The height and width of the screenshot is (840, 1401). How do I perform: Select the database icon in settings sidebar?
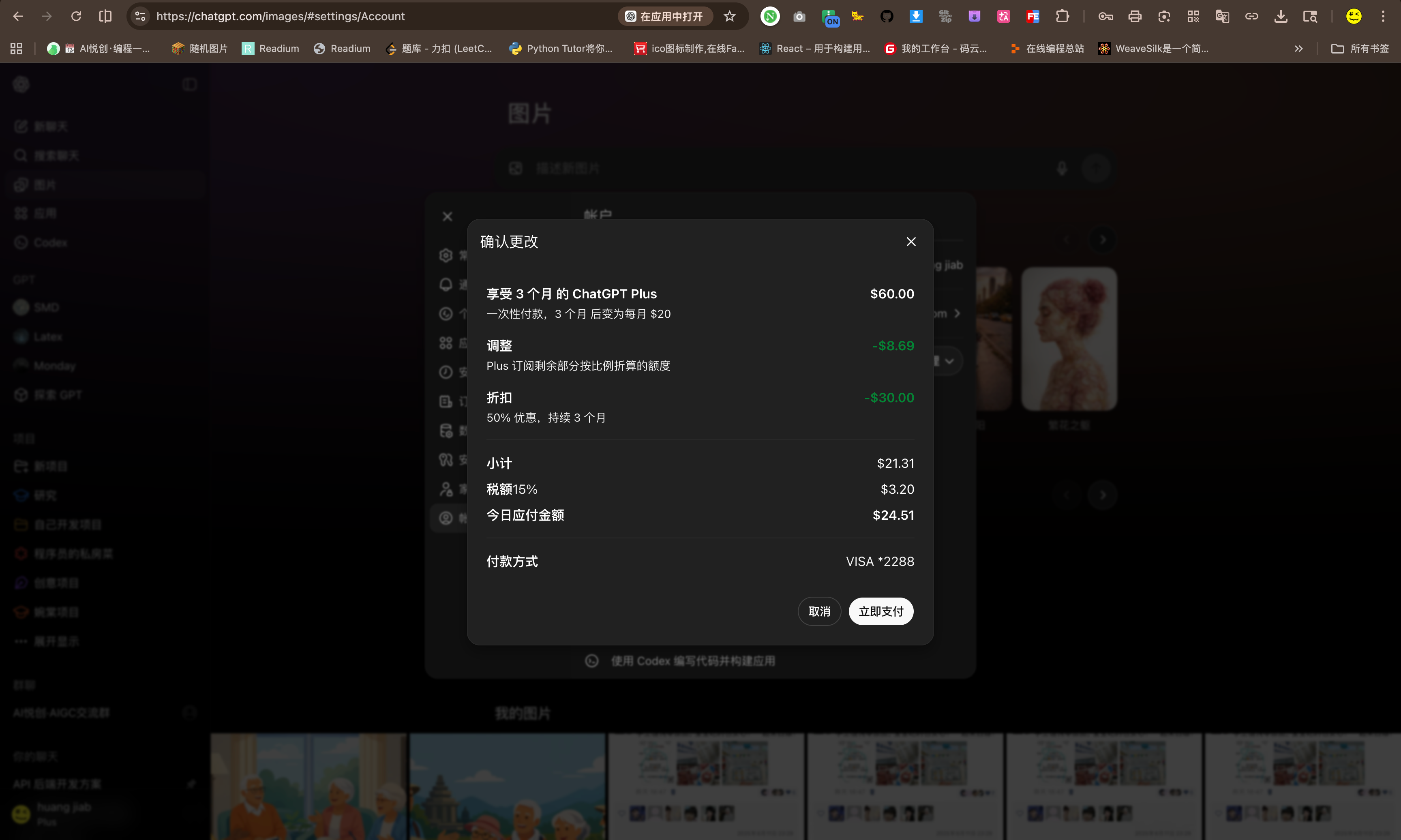(x=446, y=431)
